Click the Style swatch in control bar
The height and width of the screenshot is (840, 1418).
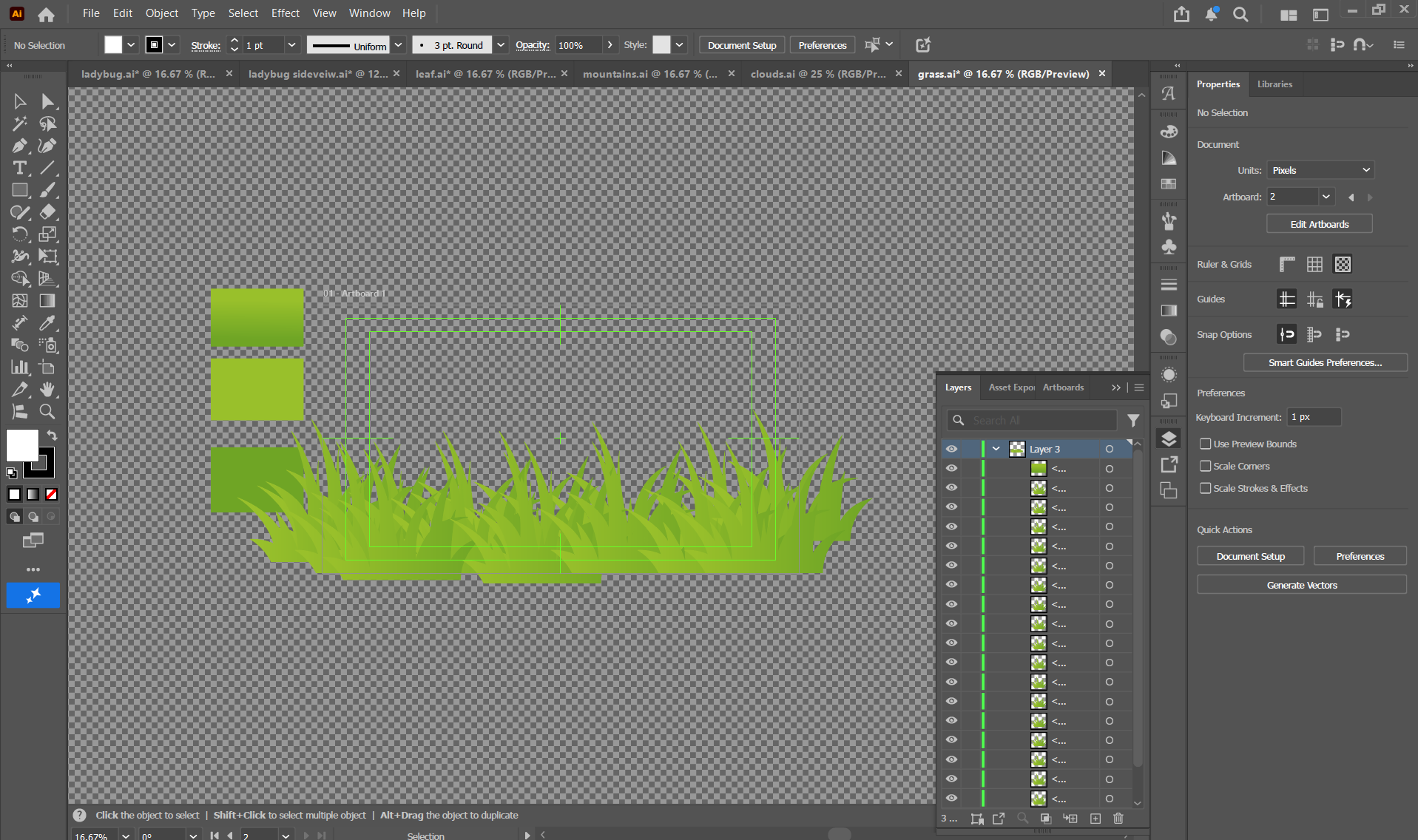pos(661,45)
